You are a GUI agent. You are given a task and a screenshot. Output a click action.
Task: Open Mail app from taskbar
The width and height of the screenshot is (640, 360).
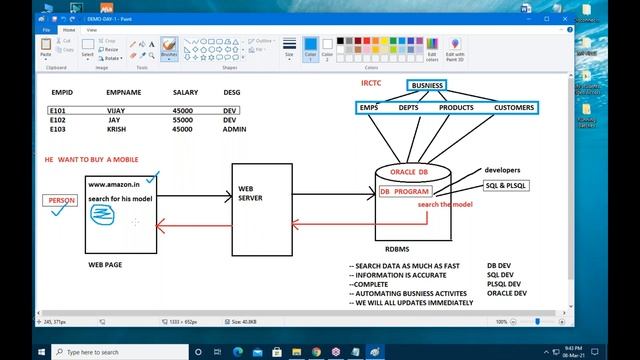pos(258,352)
